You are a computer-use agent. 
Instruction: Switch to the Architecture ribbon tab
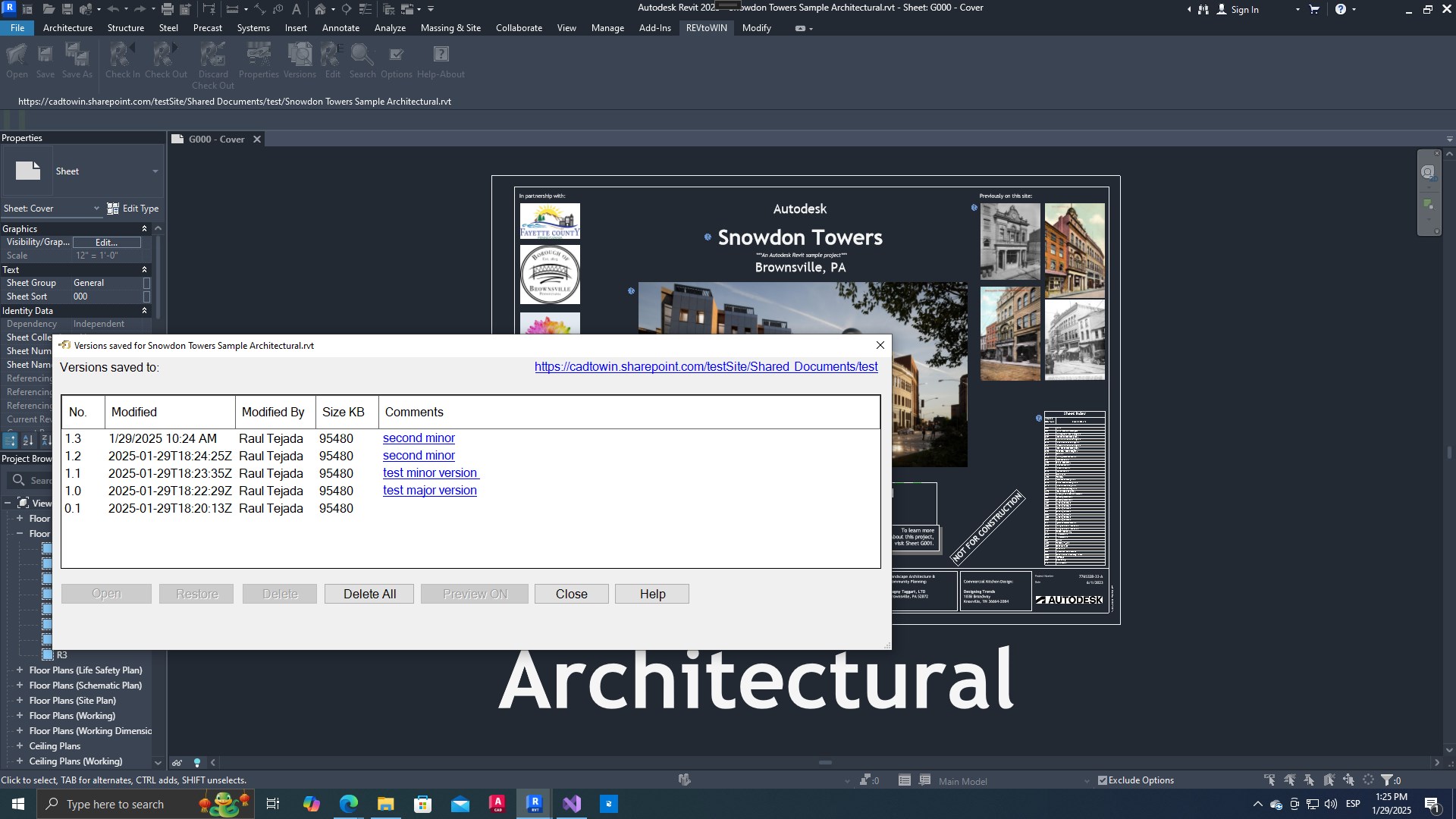67,28
